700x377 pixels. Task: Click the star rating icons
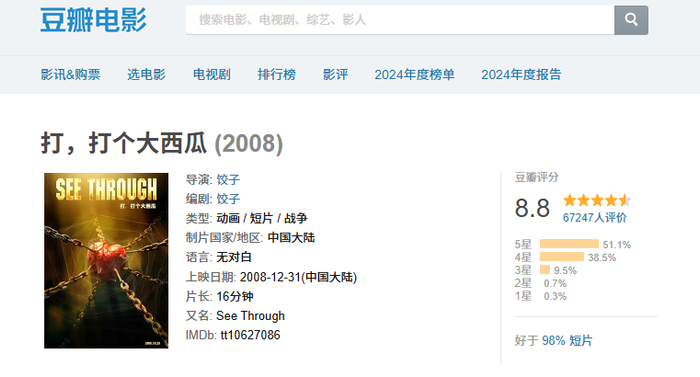coord(597,200)
